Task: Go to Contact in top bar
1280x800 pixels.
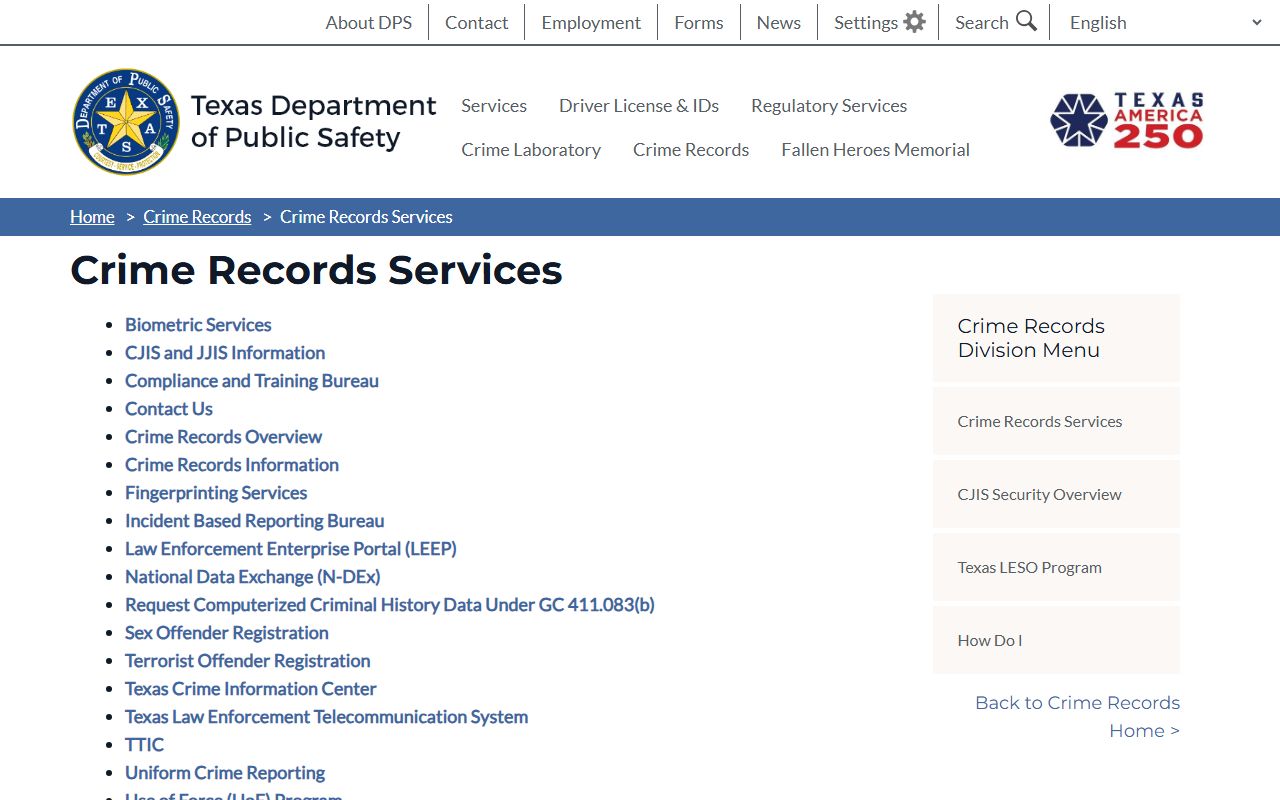Action: coord(477,22)
